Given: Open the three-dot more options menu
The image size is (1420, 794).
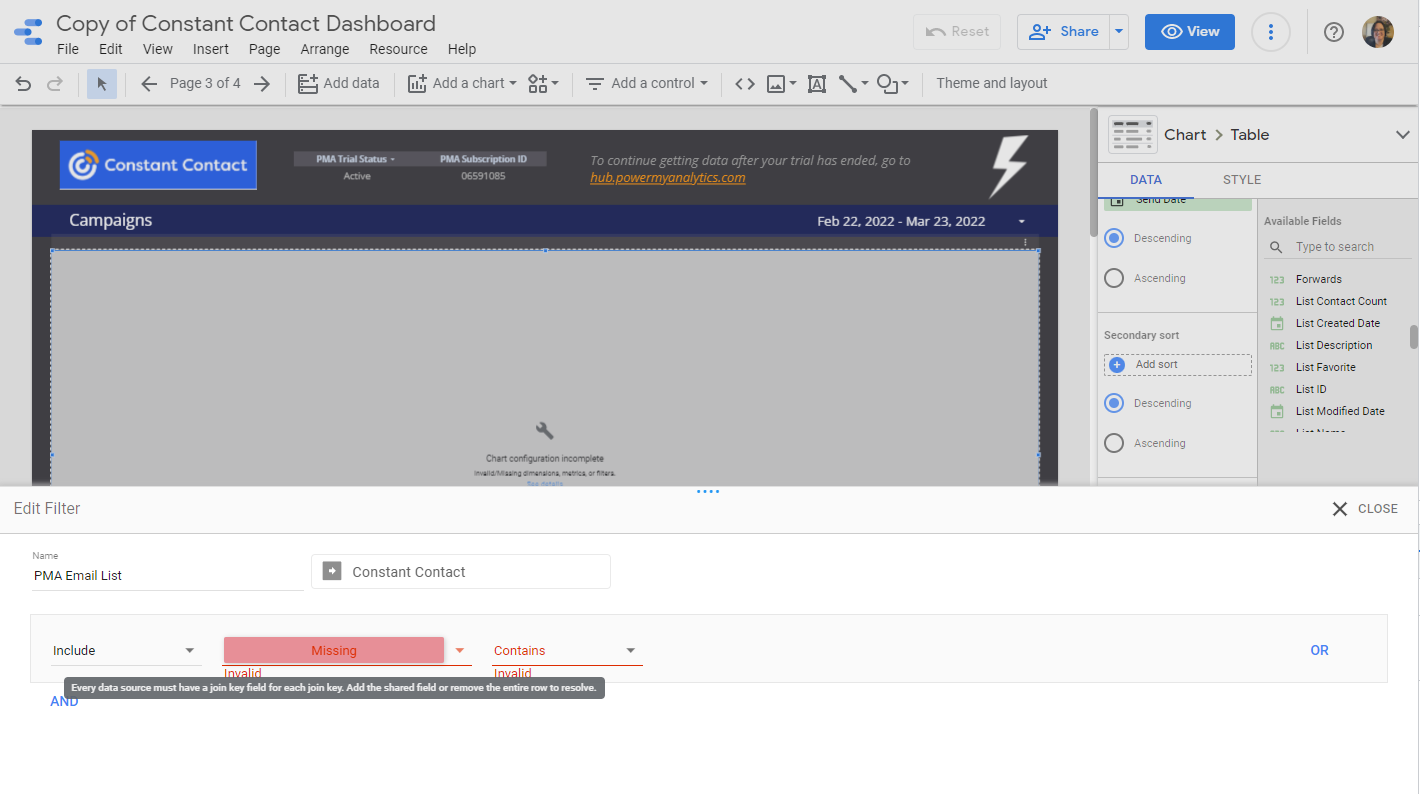Looking at the screenshot, I should [x=1270, y=32].
